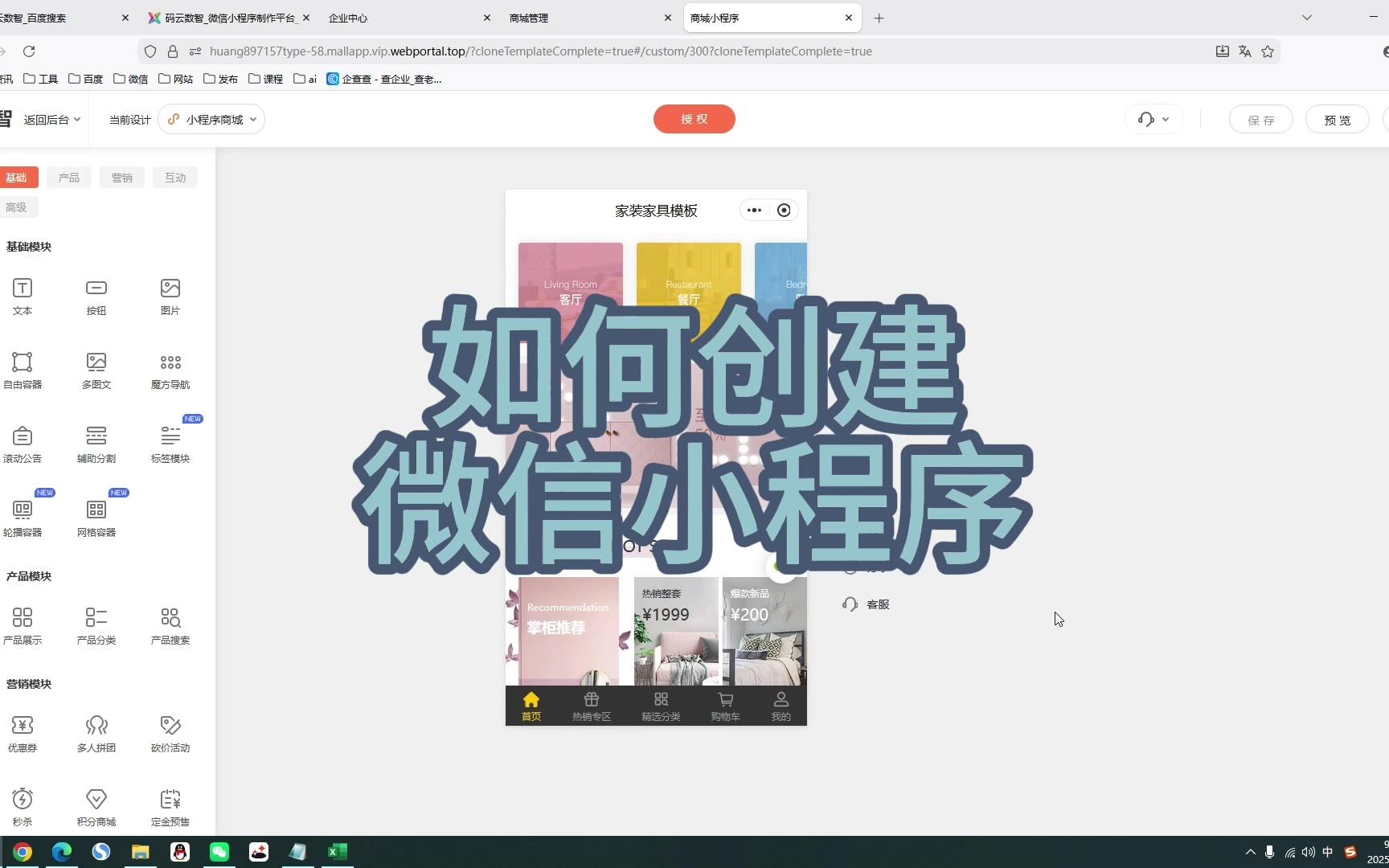
Task: Click the 预览 preview button
Action: [x=1337, y=120]
